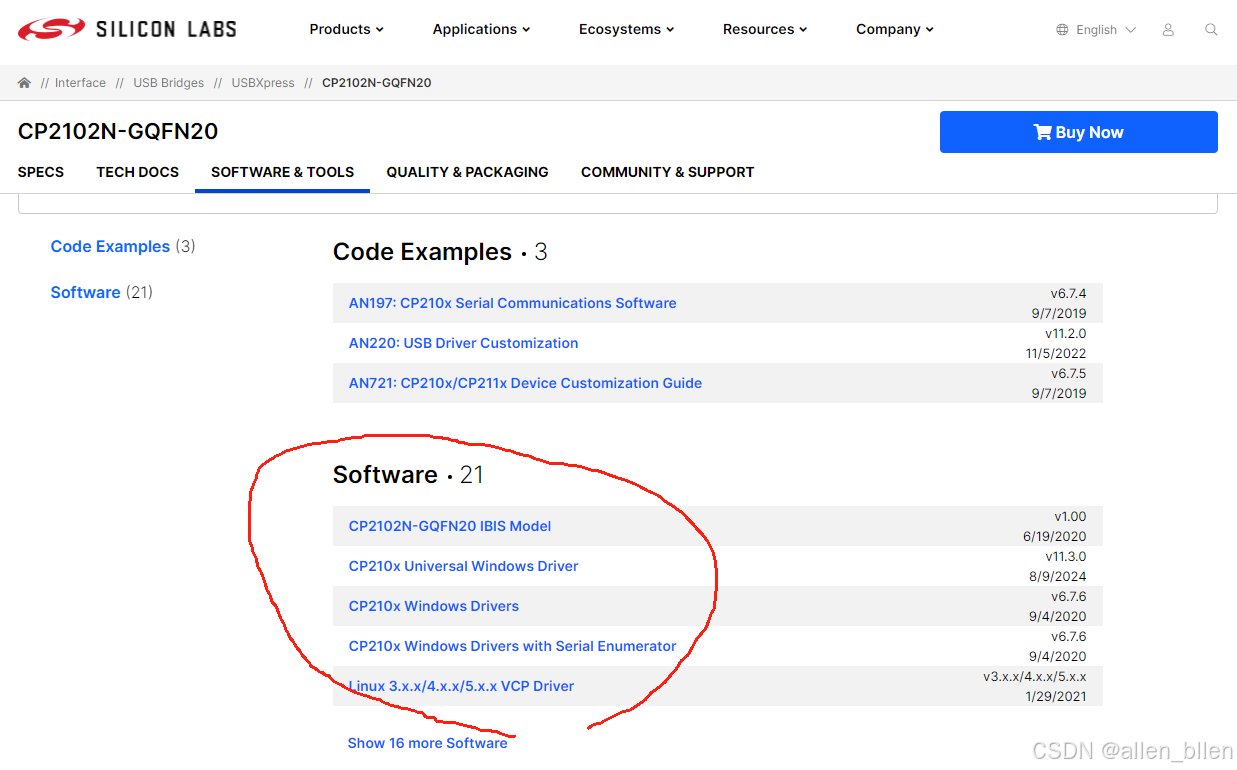Click the v11.2.0 version for AN220
This screenshot has height=770, width=1237.
(1066, 333)
